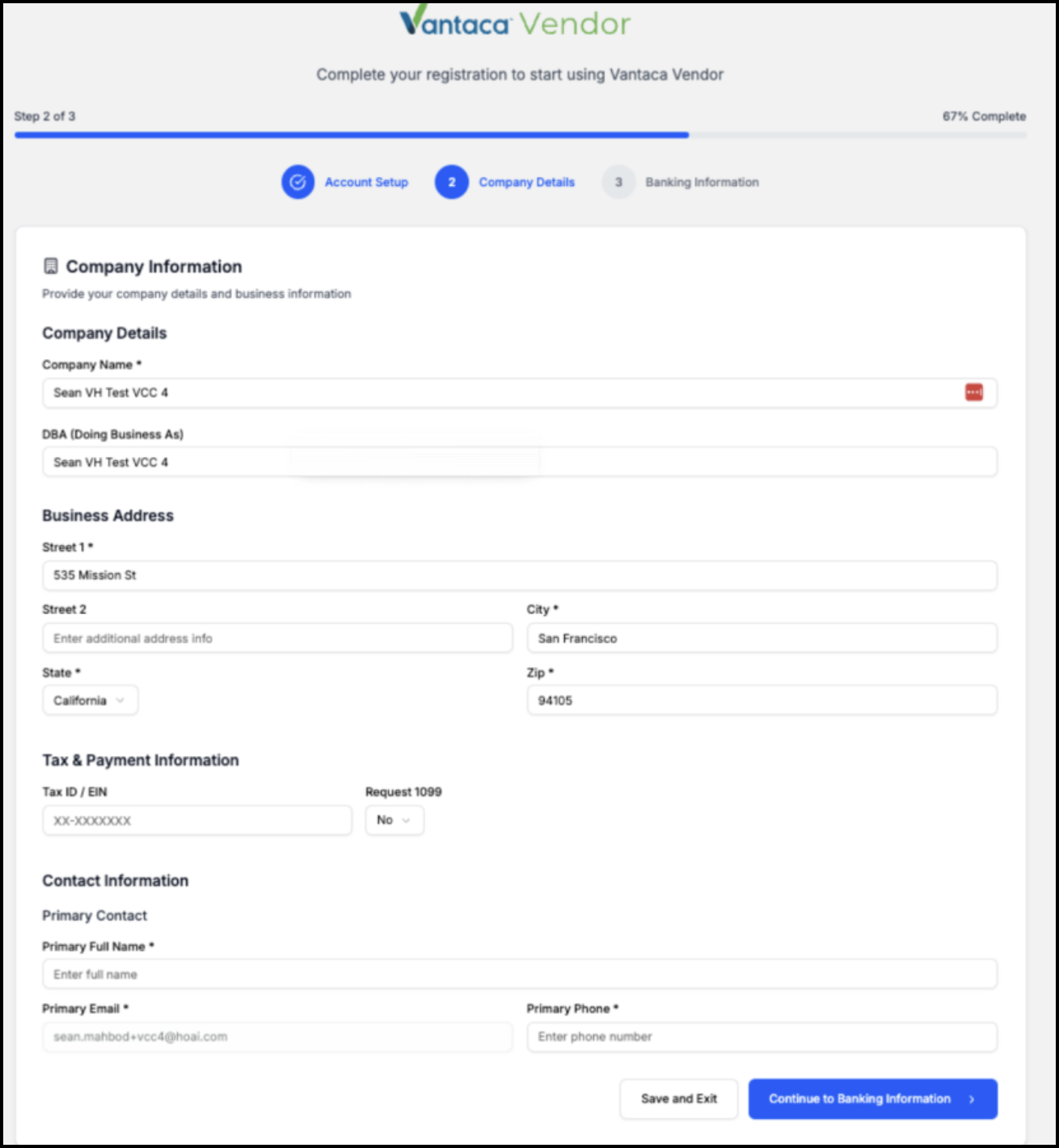Click the City field containing San Francisco
Viewport: 1059px width, 1148px height.
click(x=762, y=638)
